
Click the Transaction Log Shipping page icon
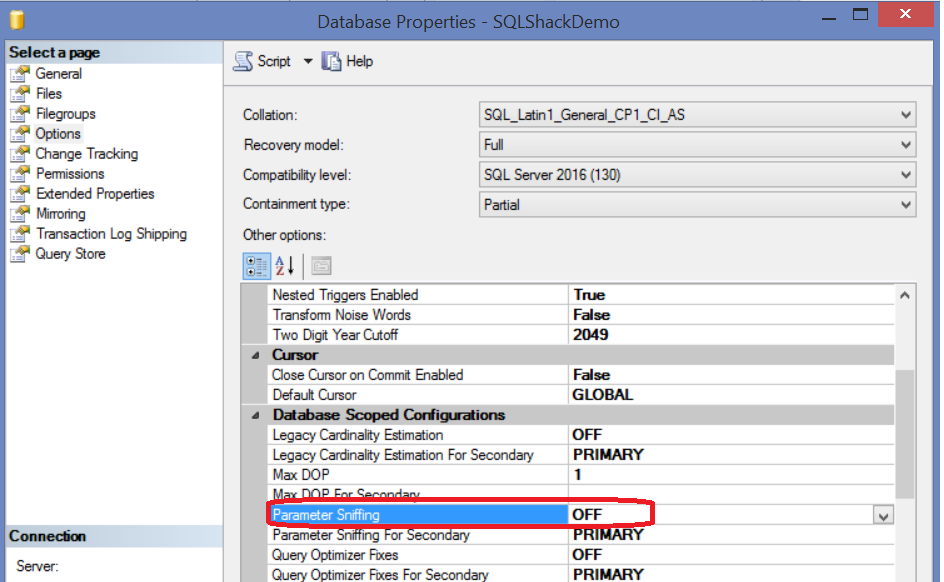(19, 233)
